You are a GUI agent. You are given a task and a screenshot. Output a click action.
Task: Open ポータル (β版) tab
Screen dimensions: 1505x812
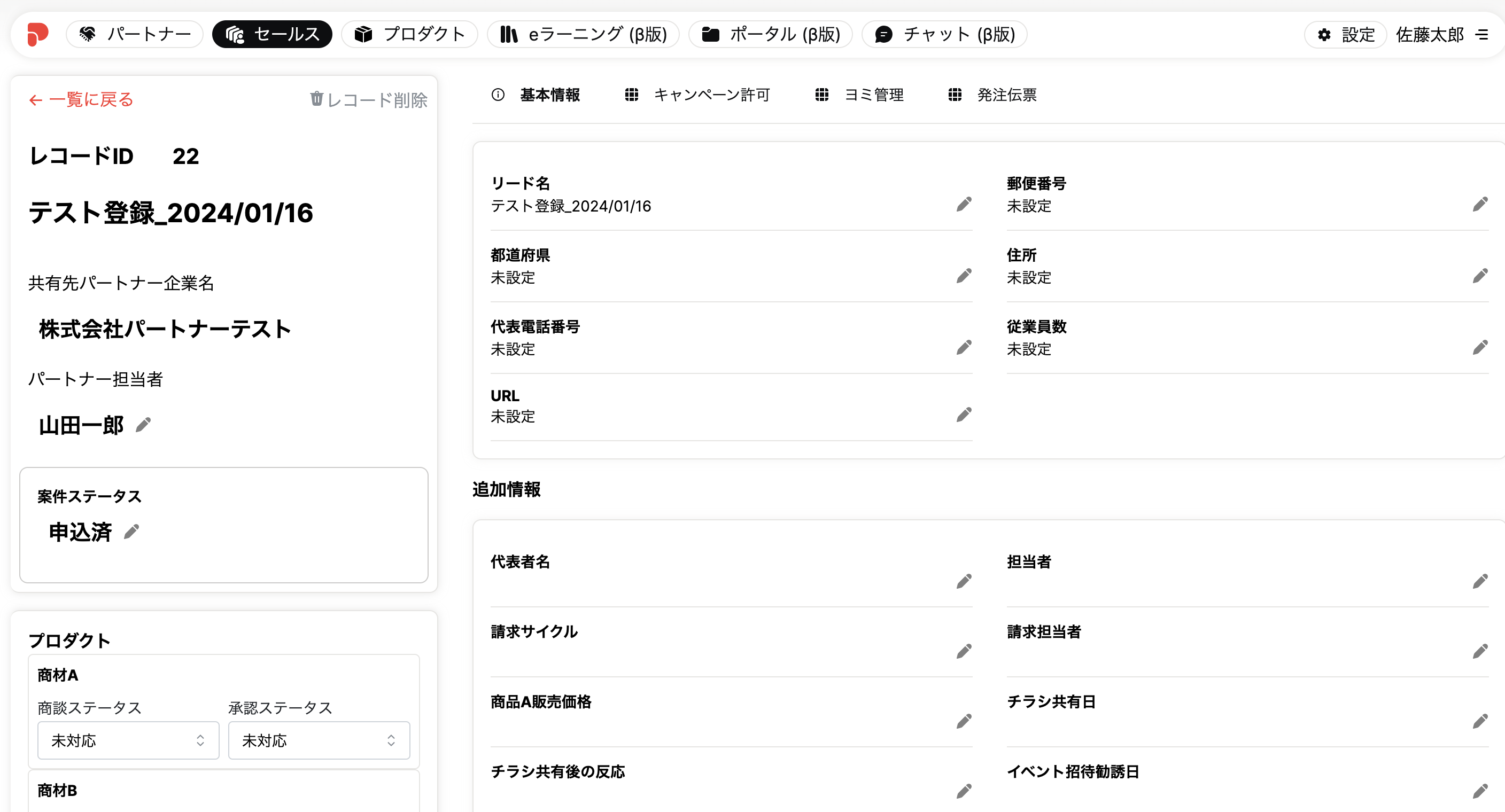pyautogui.click(x=771, y=35)
